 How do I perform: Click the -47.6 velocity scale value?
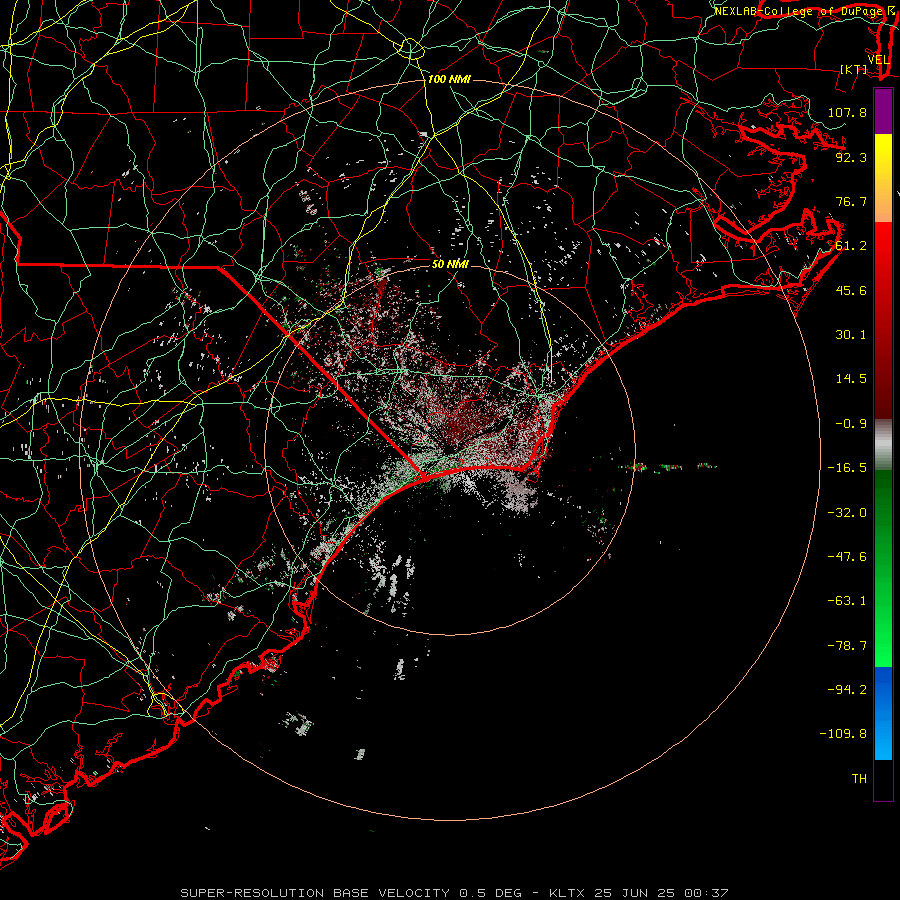847,557
